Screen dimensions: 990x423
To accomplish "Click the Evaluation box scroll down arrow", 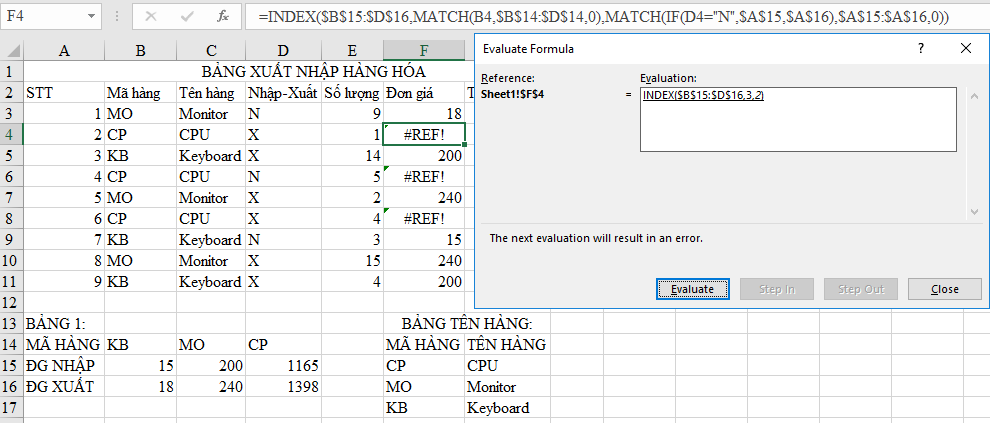I will pos(974,212).
